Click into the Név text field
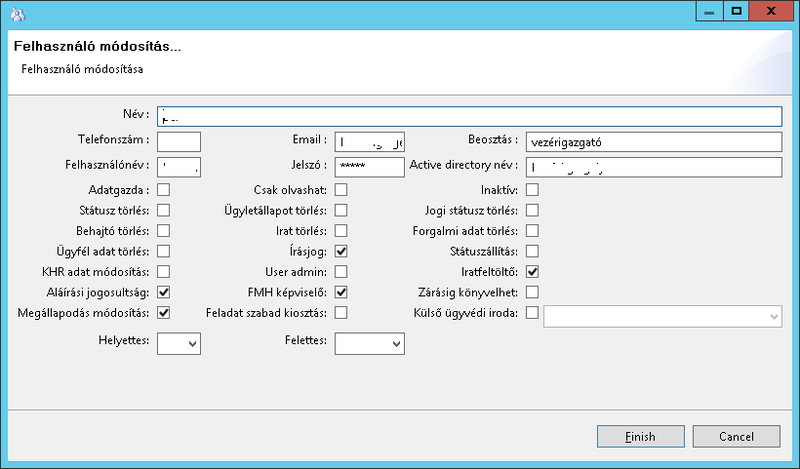The image size is (800, 469). (469, 117)
